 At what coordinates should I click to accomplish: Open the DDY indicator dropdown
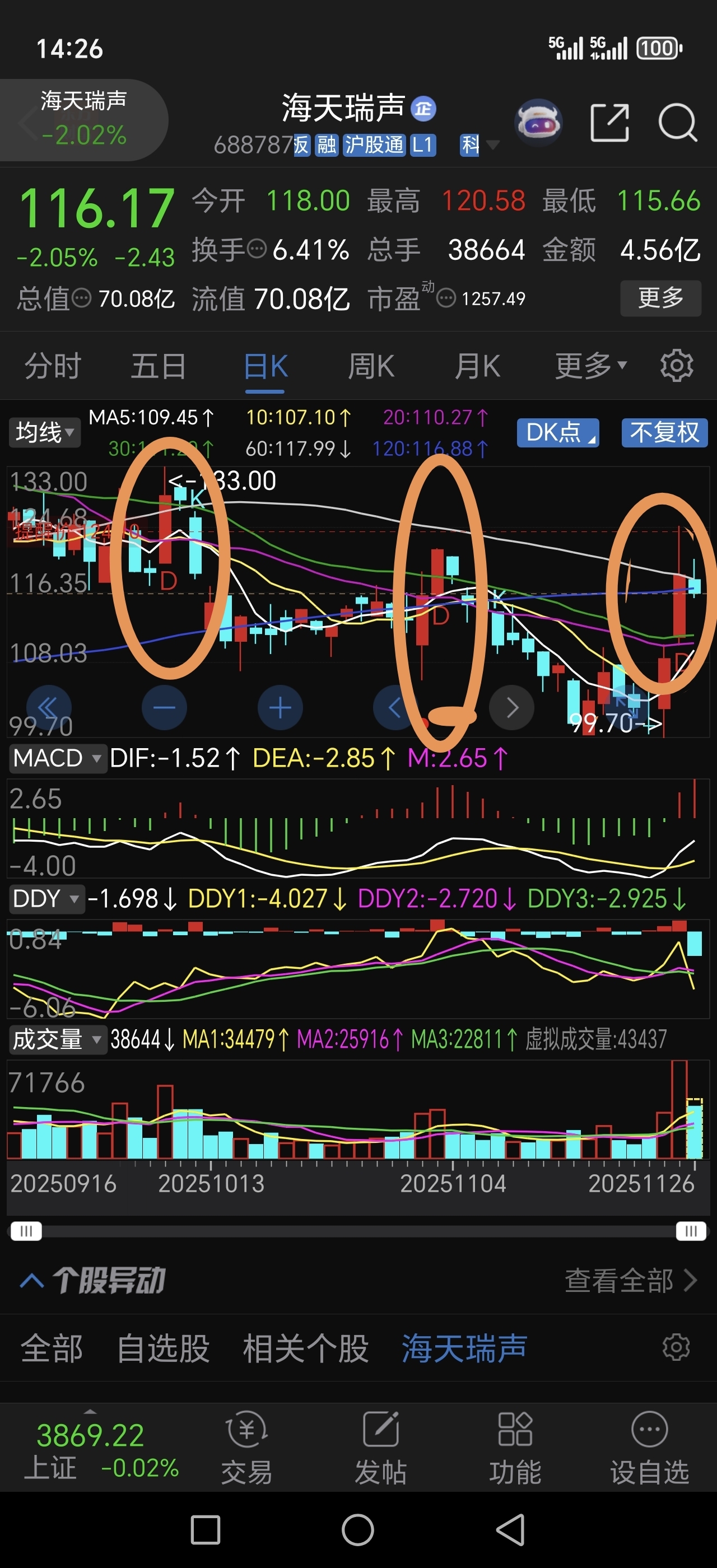click(x=46, y=898)
